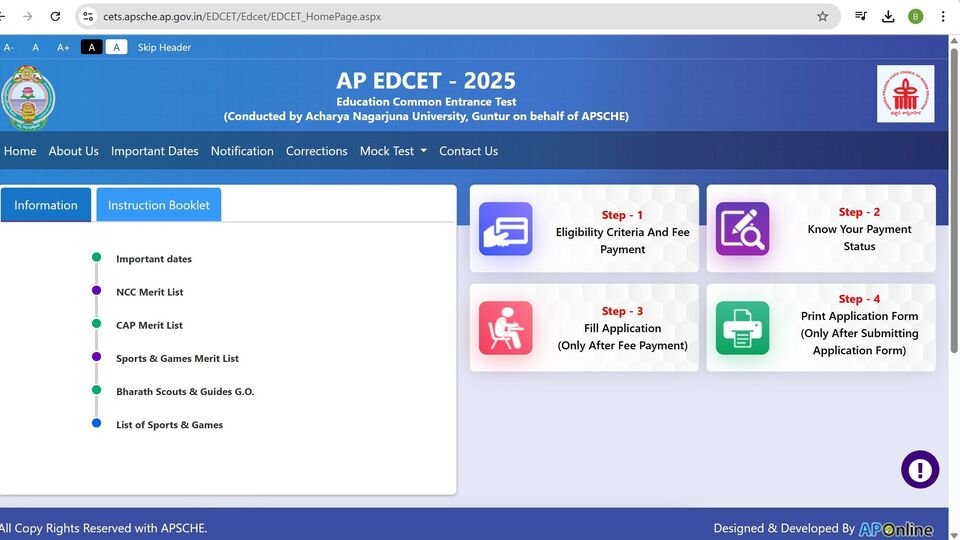
Task: Decrease font size with A- button
Action: (9, 47)
